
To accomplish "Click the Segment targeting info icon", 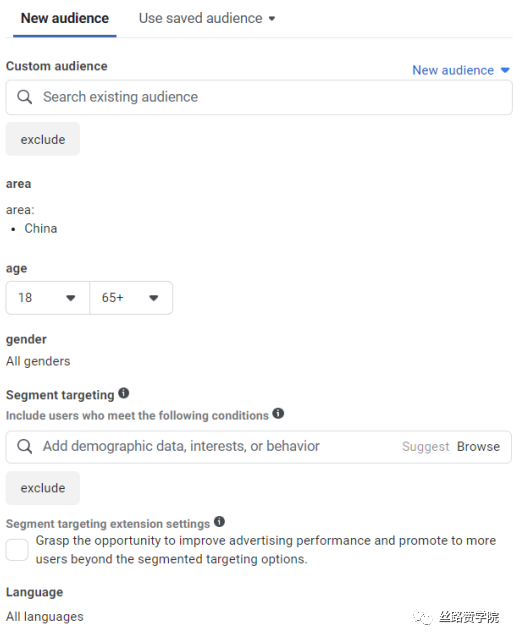I will click(124, 393).
